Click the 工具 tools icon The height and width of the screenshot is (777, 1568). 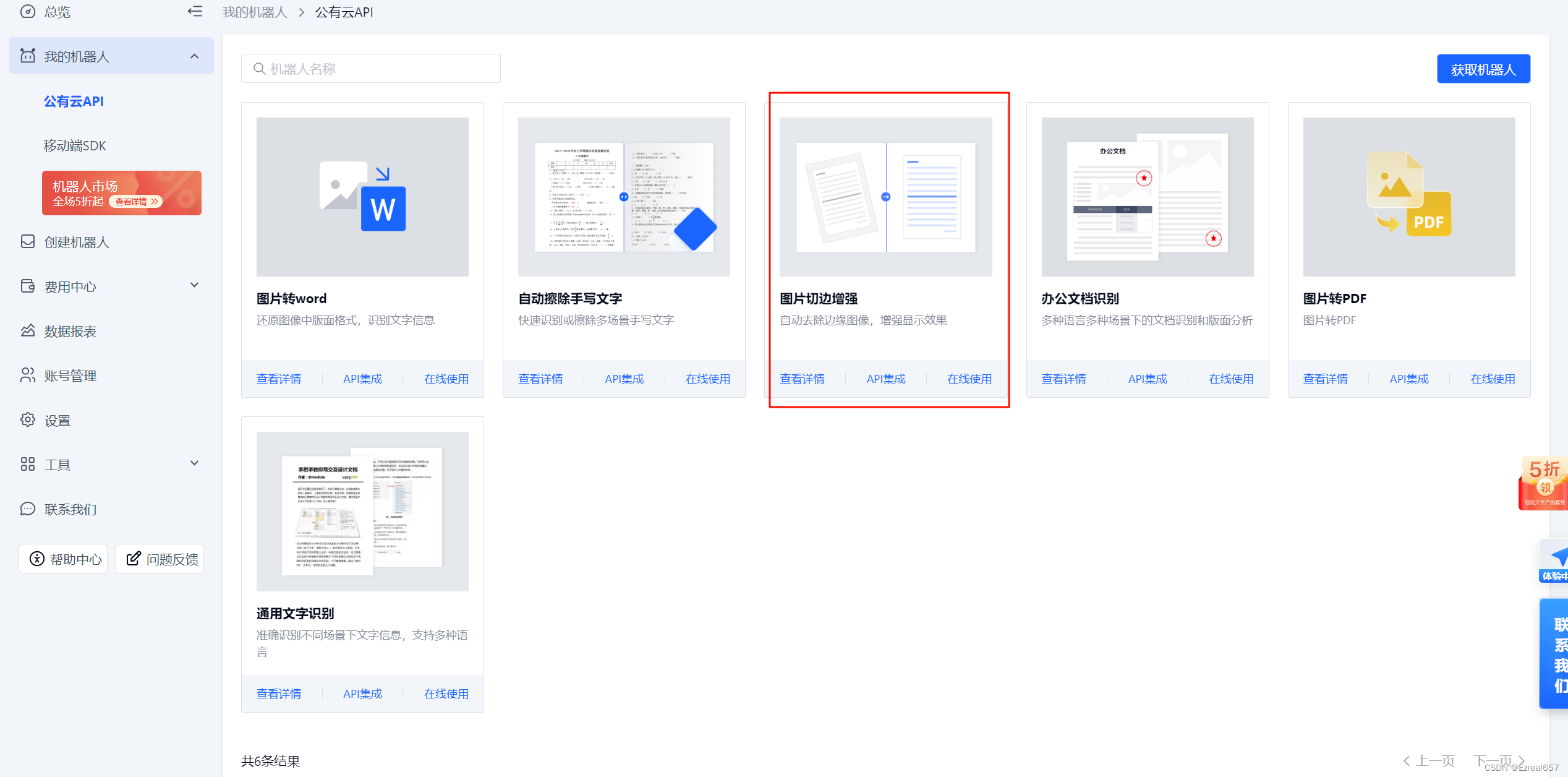[27, 464]
